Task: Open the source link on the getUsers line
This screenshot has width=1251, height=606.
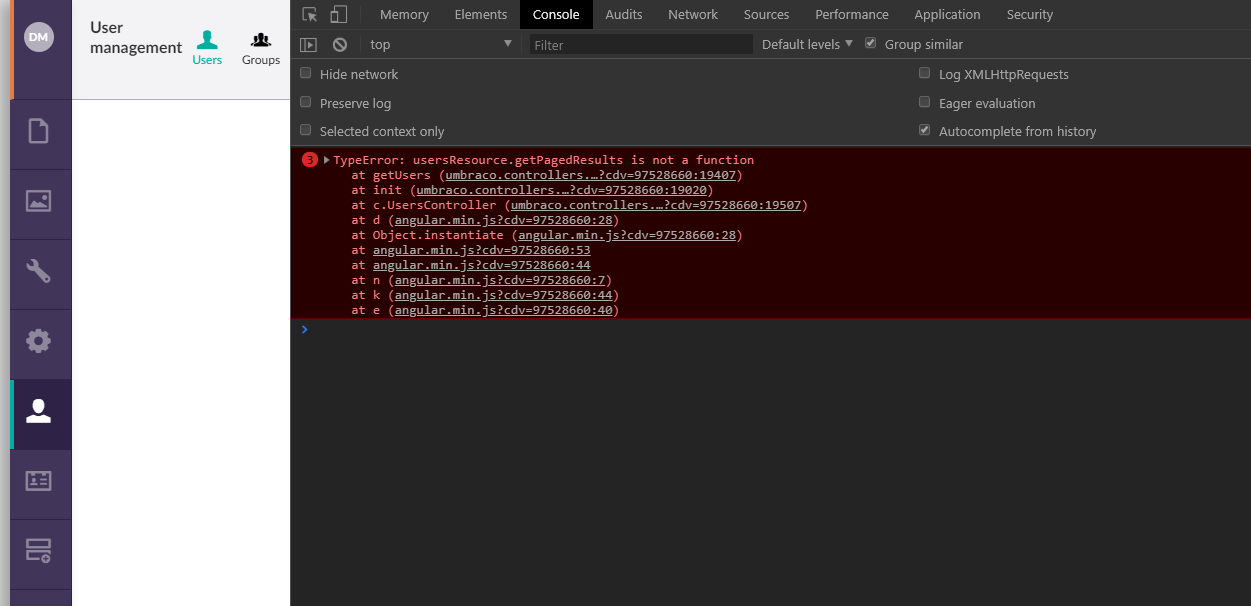Action: coord(590,175)
